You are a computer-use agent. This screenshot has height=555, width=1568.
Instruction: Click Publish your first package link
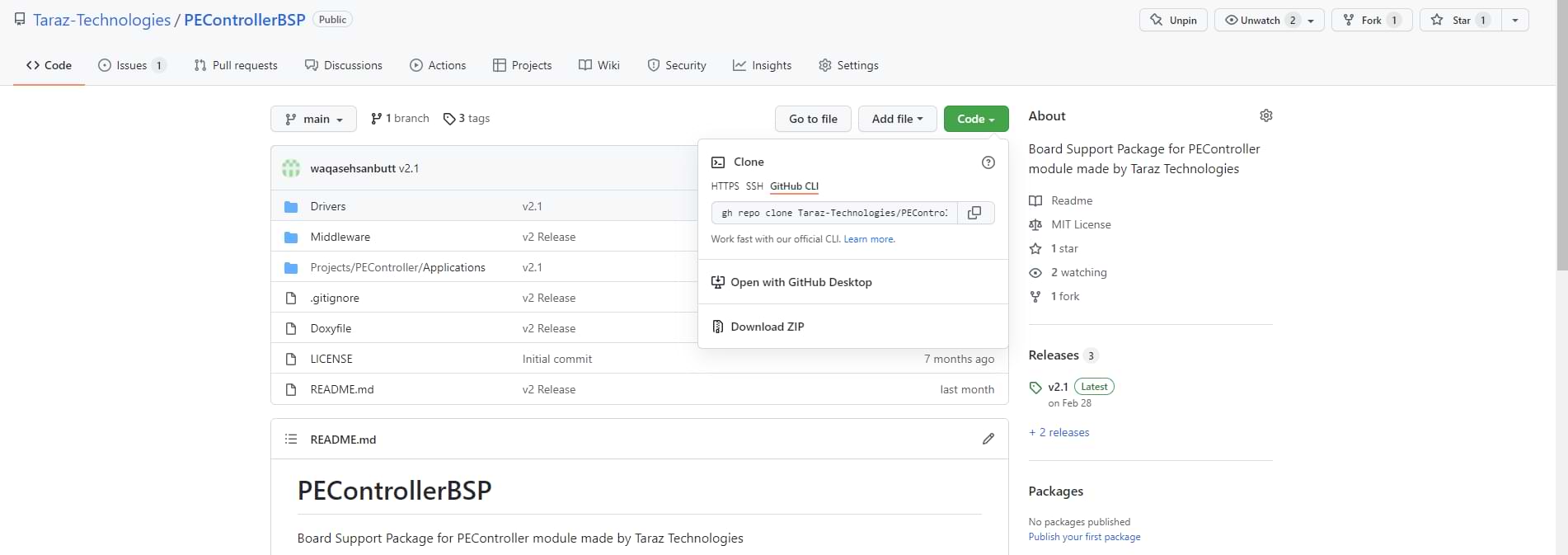tap(1085, 537)
